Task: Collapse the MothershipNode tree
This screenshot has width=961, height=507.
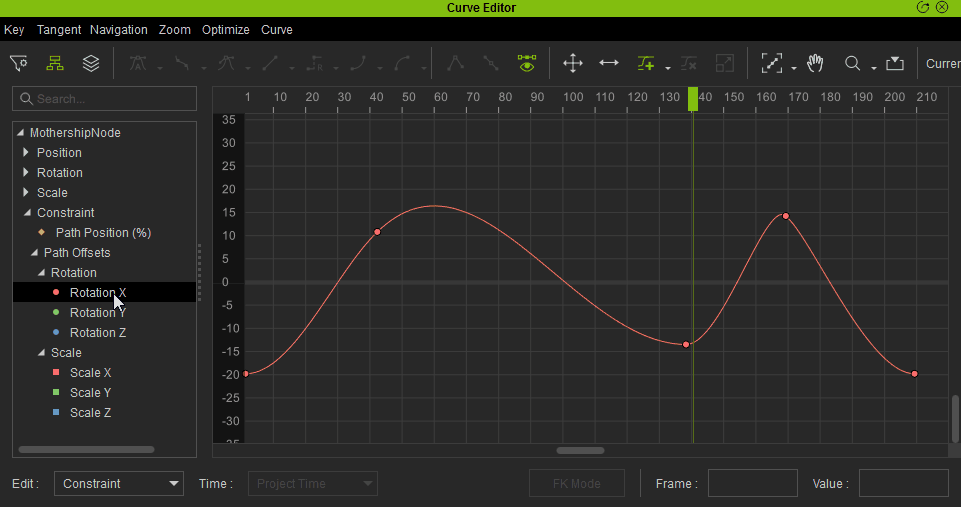Action: [x=20, y=132]
